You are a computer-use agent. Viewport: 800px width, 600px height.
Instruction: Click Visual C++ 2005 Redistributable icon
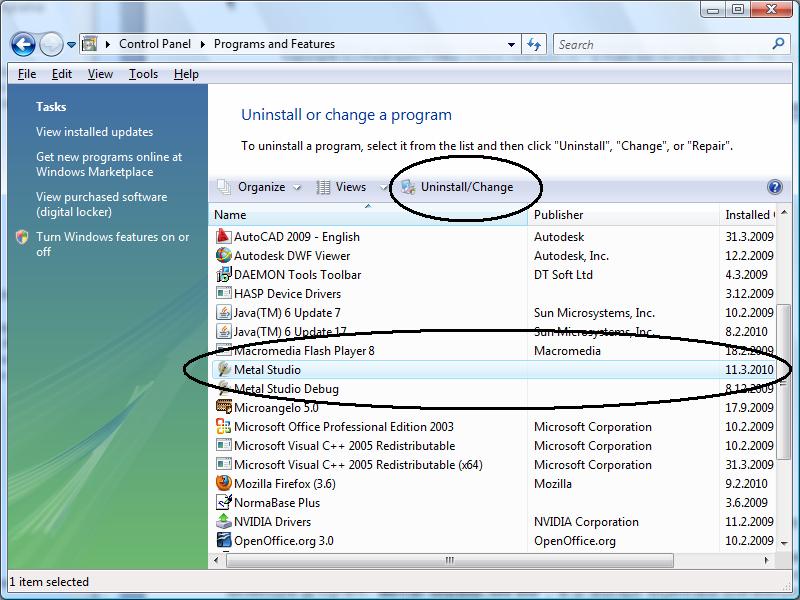(223, 445)
